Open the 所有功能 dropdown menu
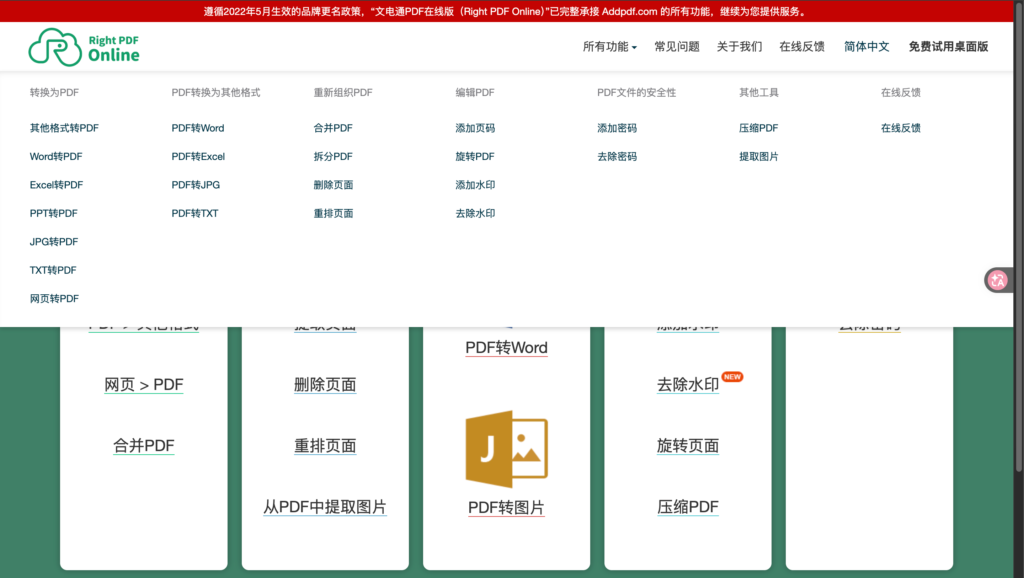Viewport: 1024px width, 578px height. (609, 46)
